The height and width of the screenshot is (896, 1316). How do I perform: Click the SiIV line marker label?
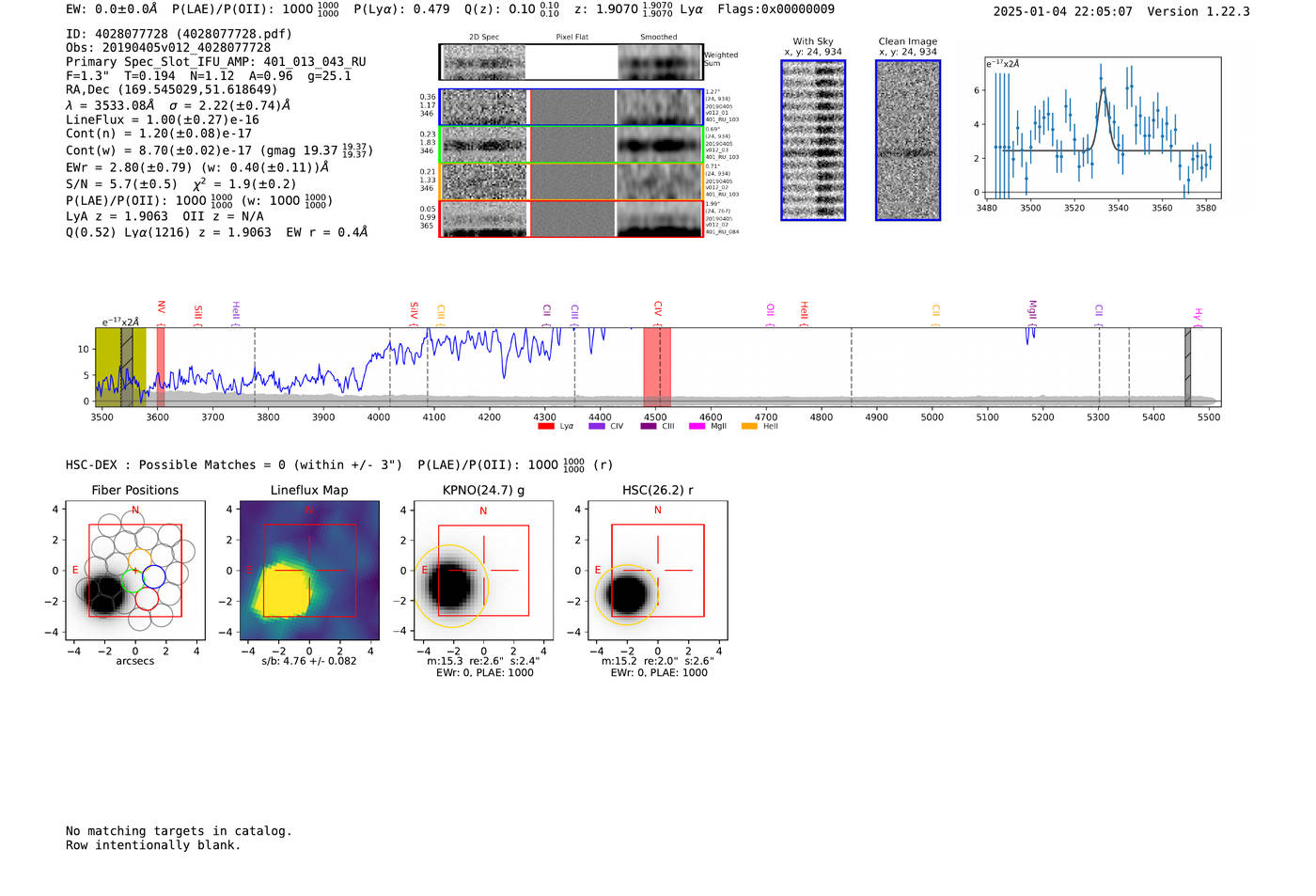pos(414,312)
